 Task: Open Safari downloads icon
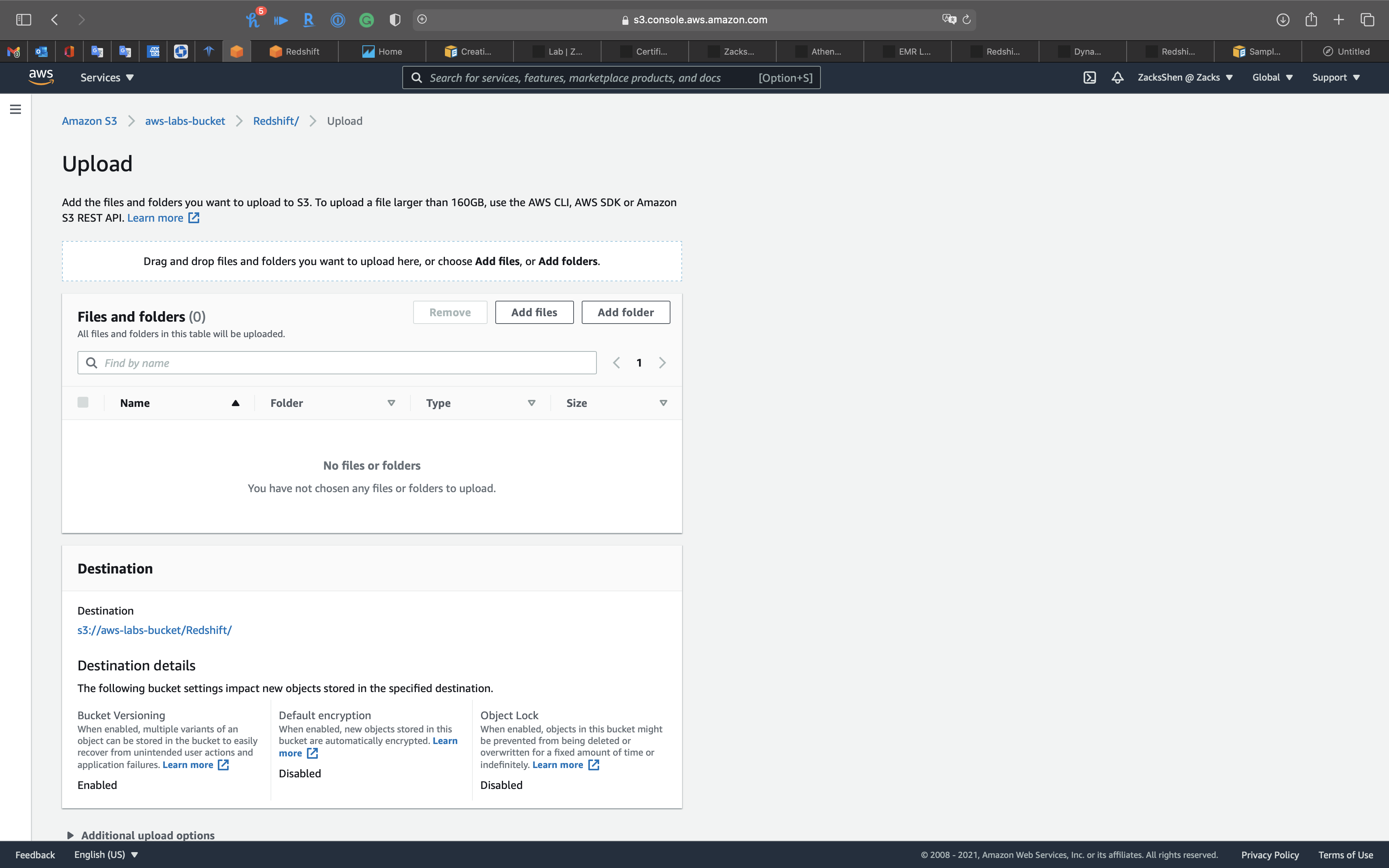pos(1283,19)
